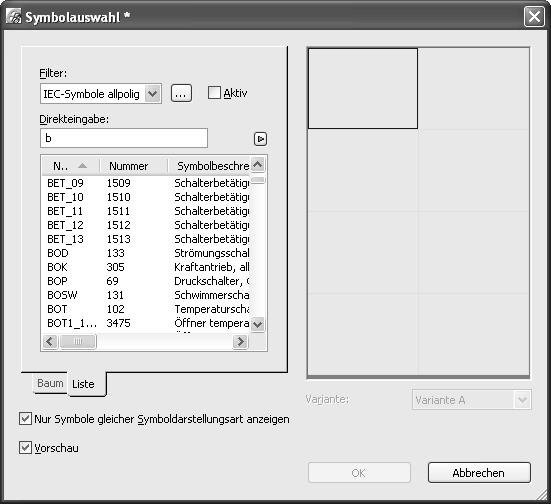Uncheck Nur Symbole gleicher Symboldarstellungsart anzeigen
Screen dimensions: 551x504
point(25,419)
